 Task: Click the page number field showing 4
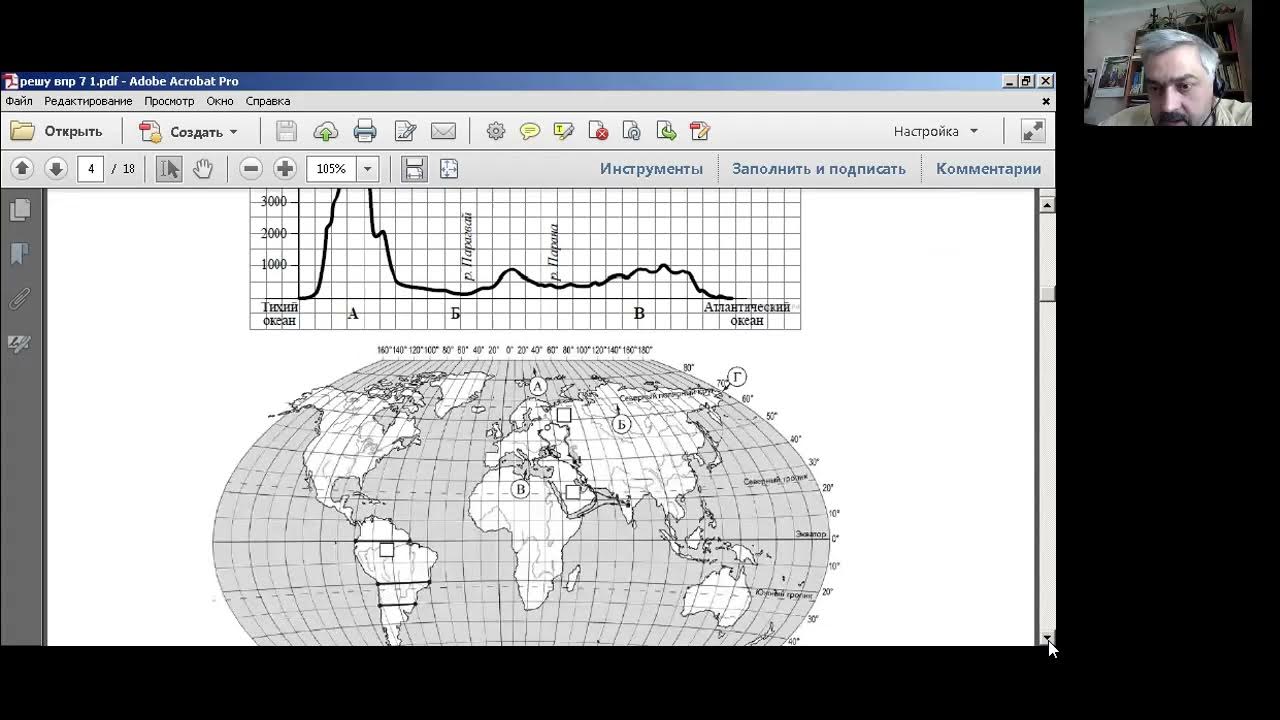pyautogui.click(x=90, y=169)
